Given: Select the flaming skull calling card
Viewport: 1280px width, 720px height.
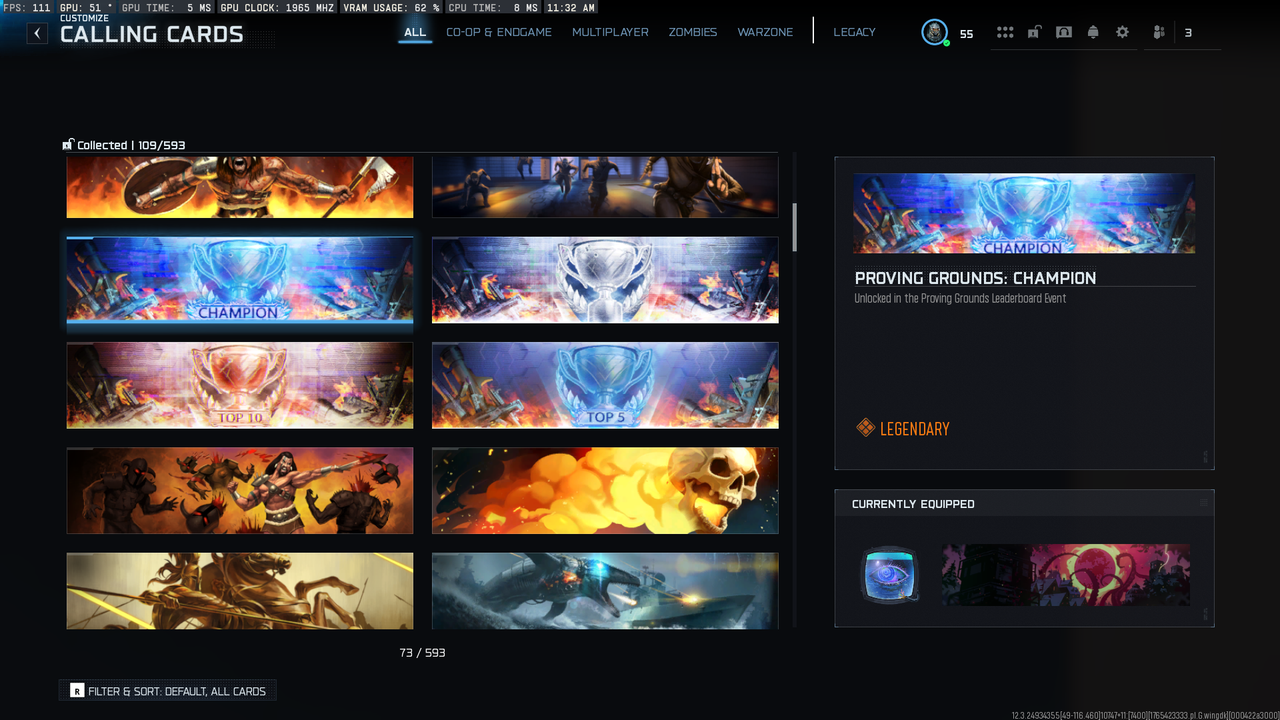Looking at the screenshot, I should tap(605, 490).
